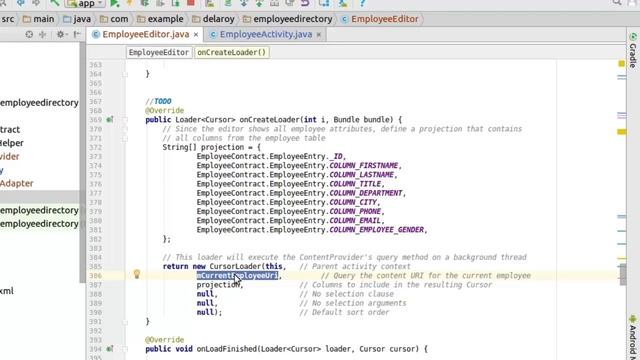Click EmployeeEditor editor breadcrumb

pos(159,52)
